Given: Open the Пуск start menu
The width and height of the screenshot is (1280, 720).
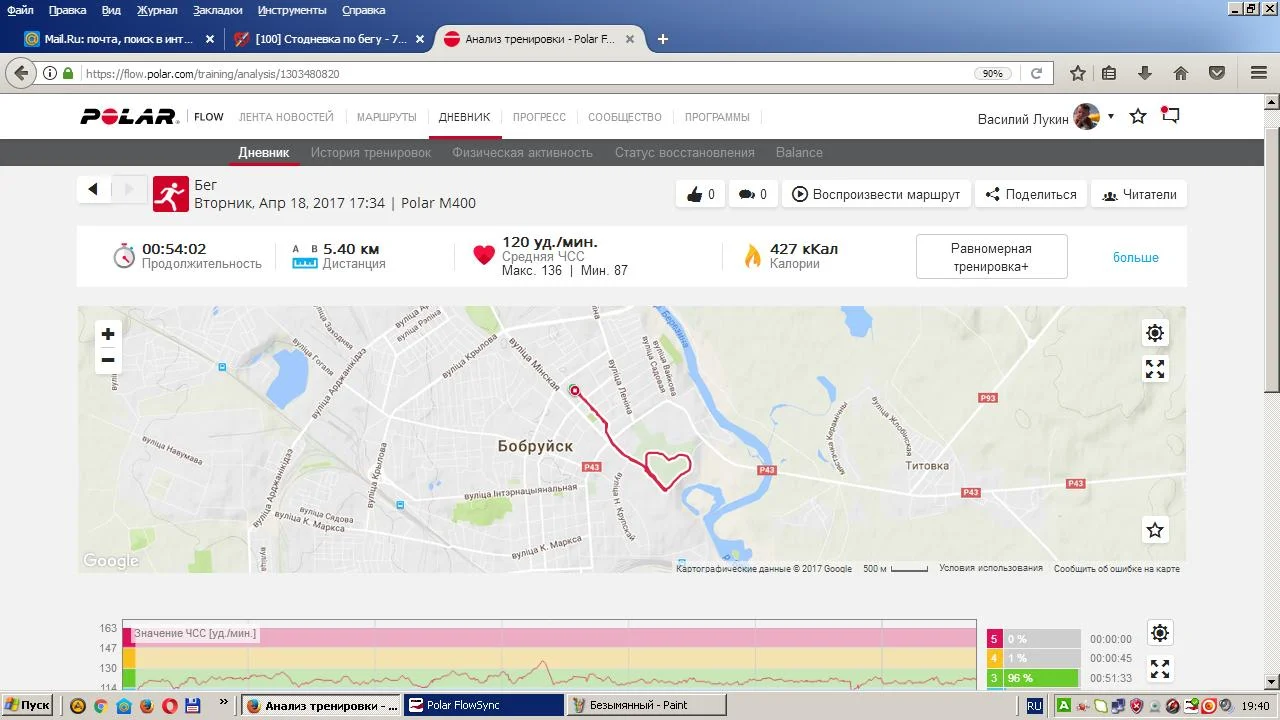Looking at the screenshot, I should point(28,705).
